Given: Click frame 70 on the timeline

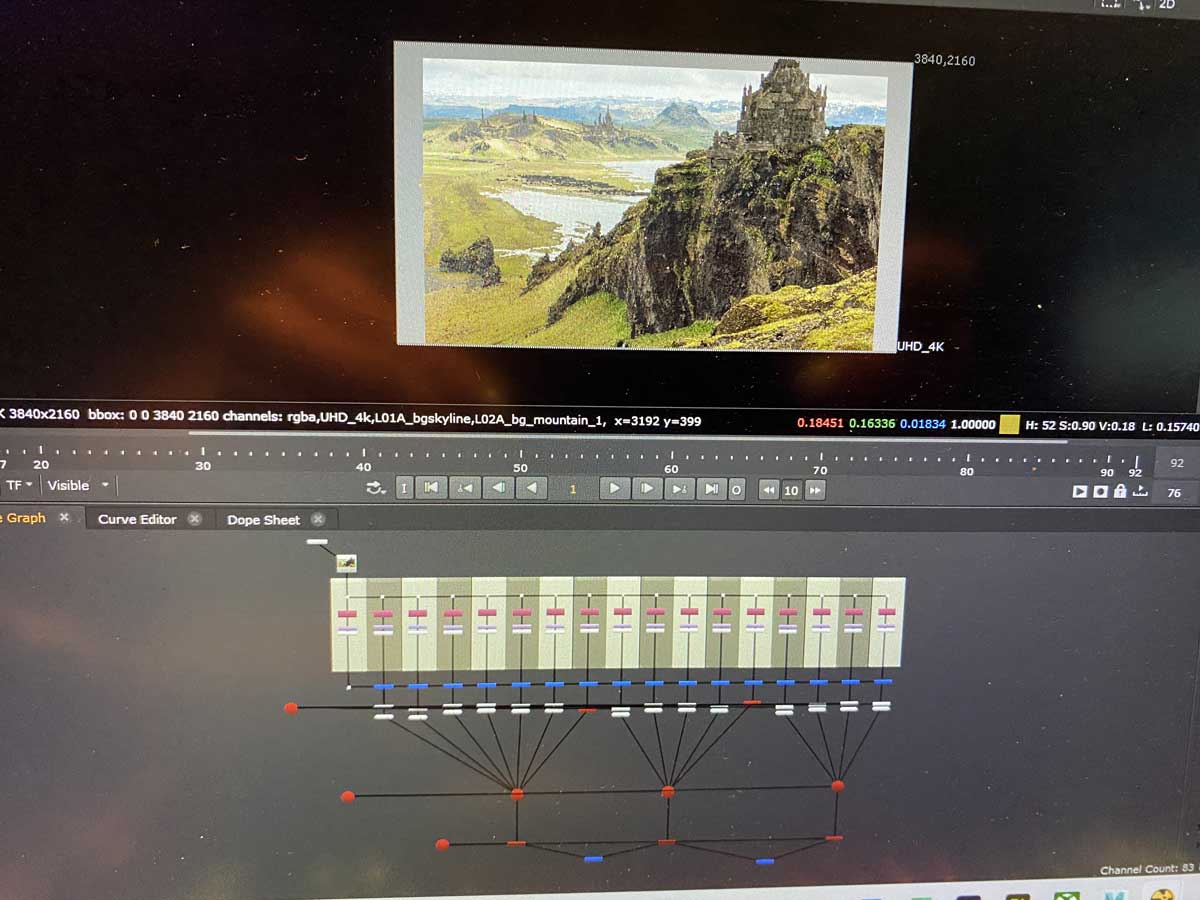Looking at the screenshot, I should pos(820,470).
